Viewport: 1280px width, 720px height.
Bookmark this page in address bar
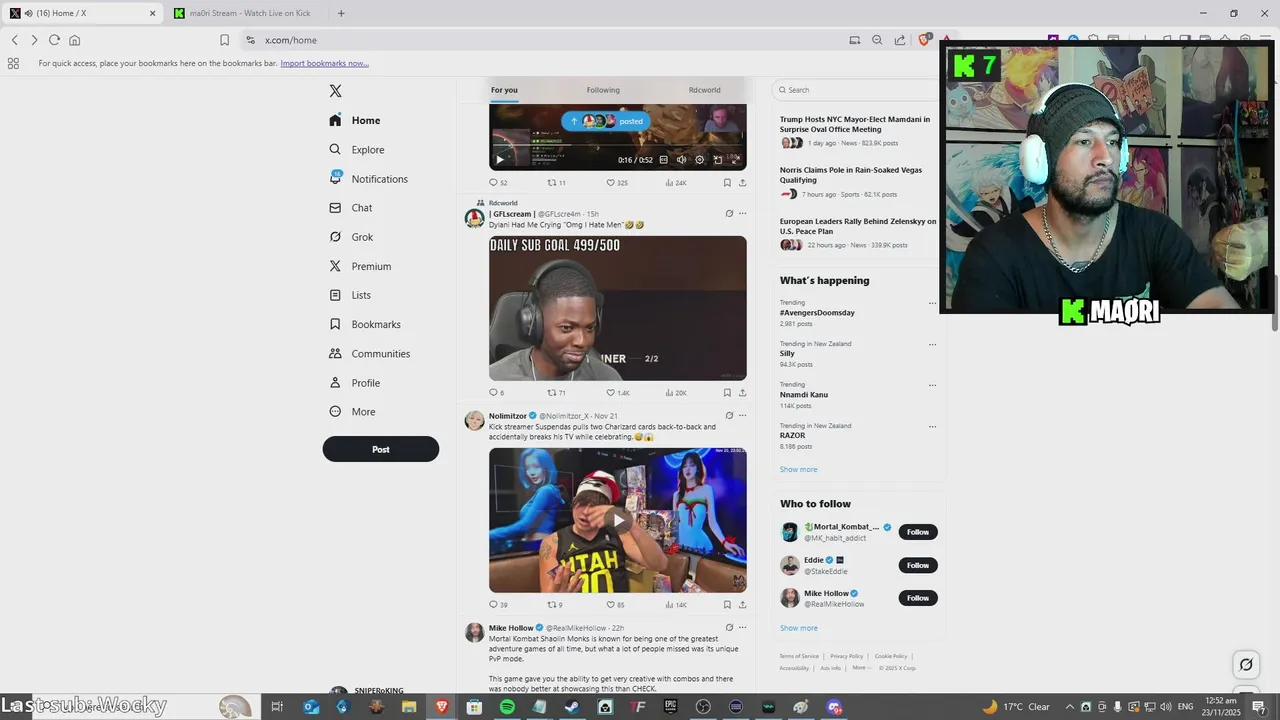tap(224, 40)
